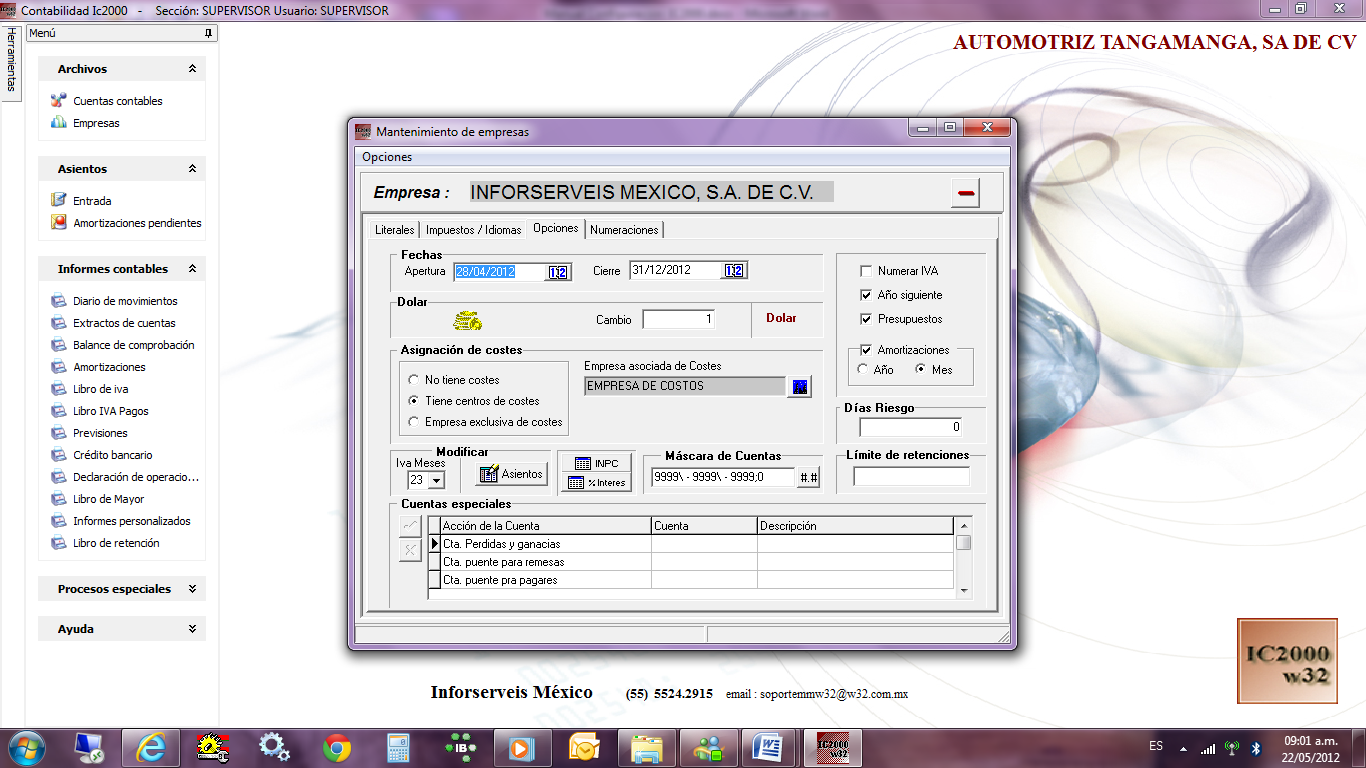Click the Asientos button under Modificar
The width and height of the screenshot is (1366, 768).
pyautogui.click(x=511, y=474)
